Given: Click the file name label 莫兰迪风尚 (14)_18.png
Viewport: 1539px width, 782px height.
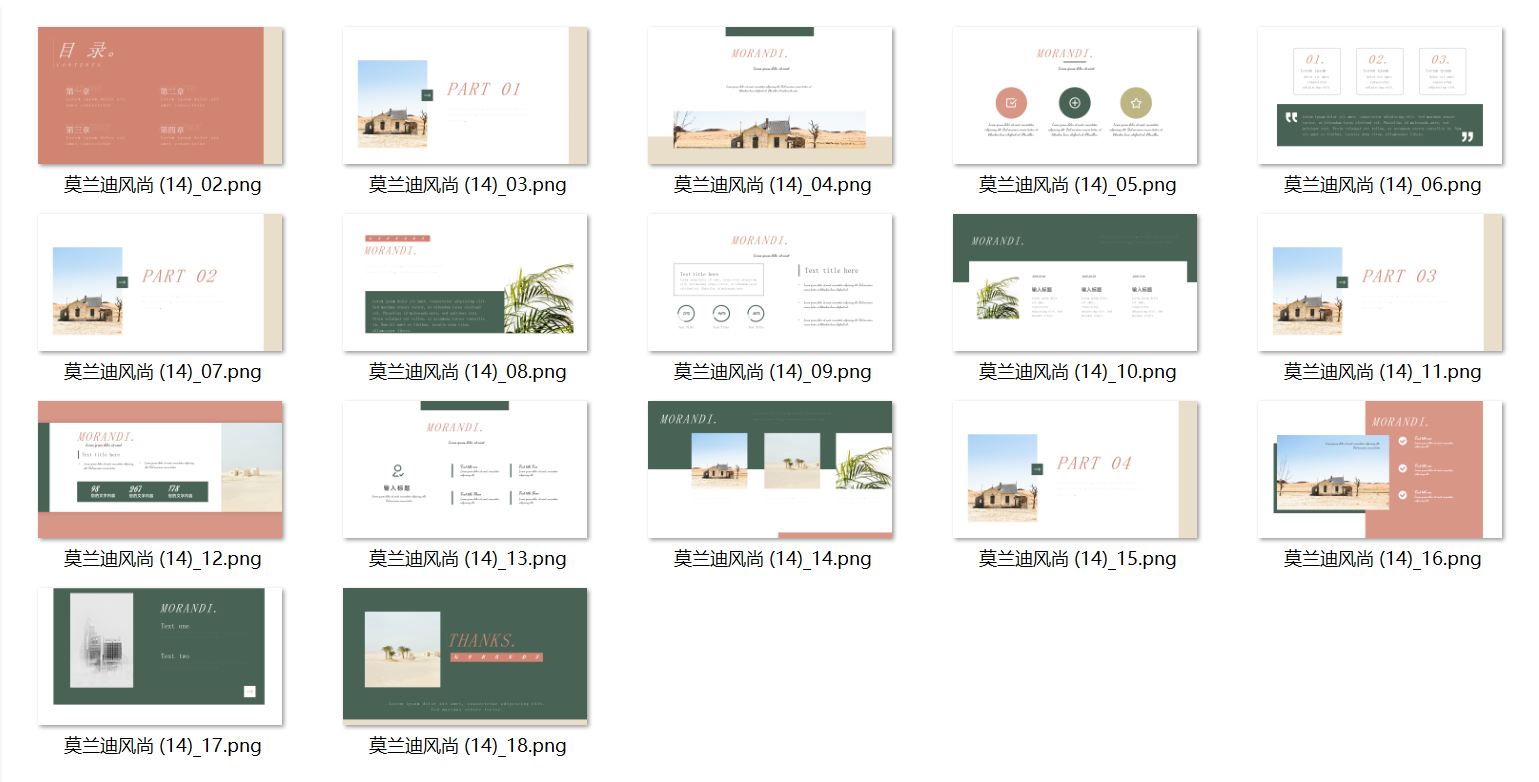Looking at the screenshot, I should [x=467, y=746].
